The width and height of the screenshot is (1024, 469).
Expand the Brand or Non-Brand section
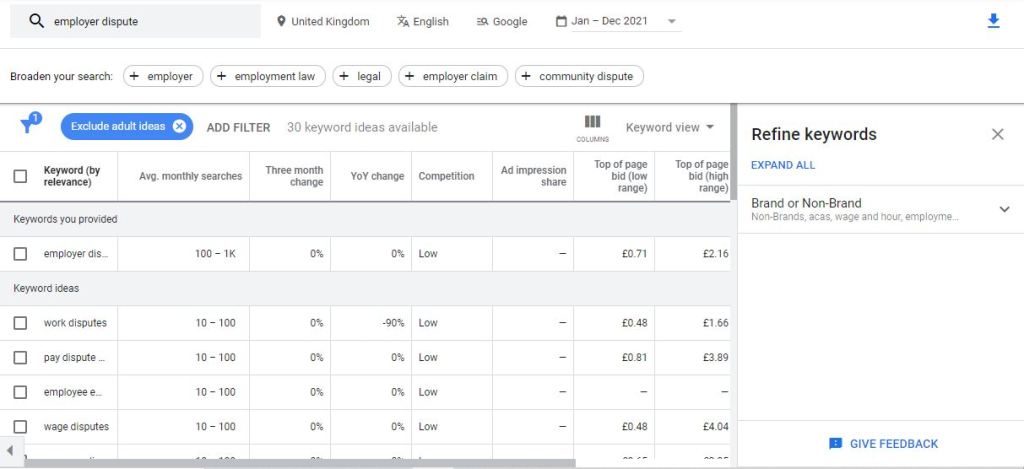click(x=1004, y=209)
